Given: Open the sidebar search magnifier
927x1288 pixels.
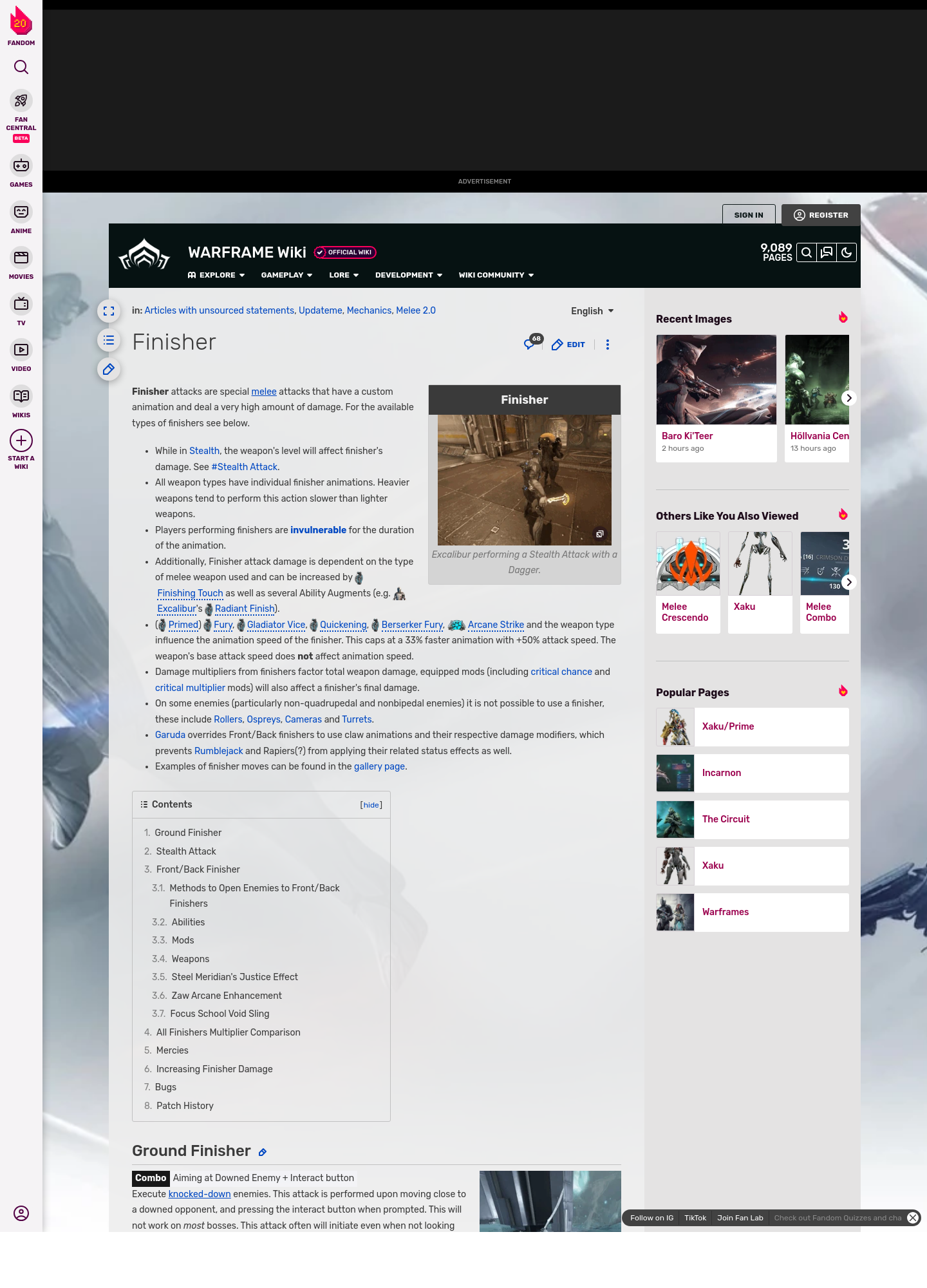Looking at the screenshot, I should (21, 67).
